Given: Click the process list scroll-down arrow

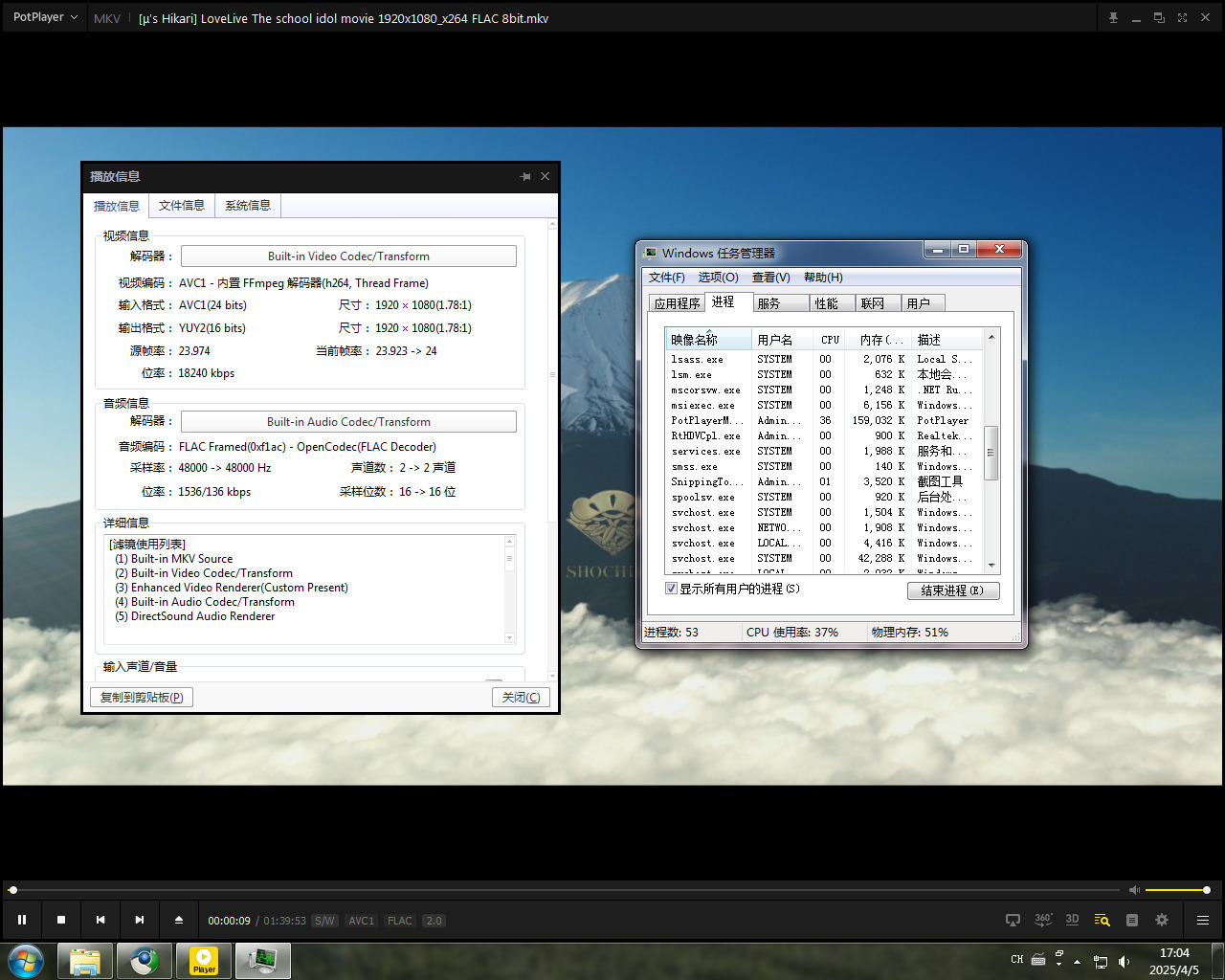Looking at the screenshot, I should [x=991, y=566].
